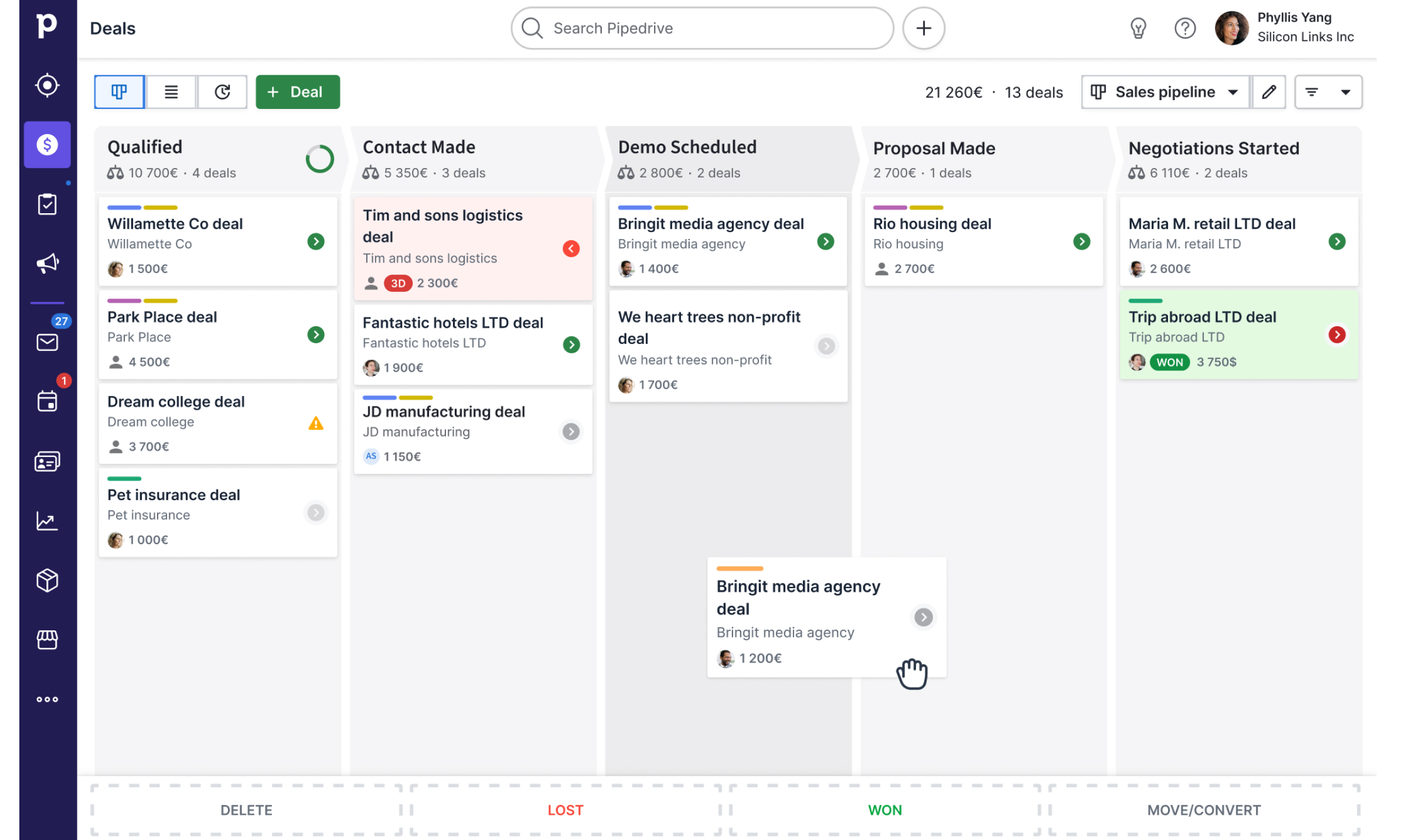Viewport: 1403px width, 840px height.
Task: Click the quick add plus button
Action: pos(924,28)
